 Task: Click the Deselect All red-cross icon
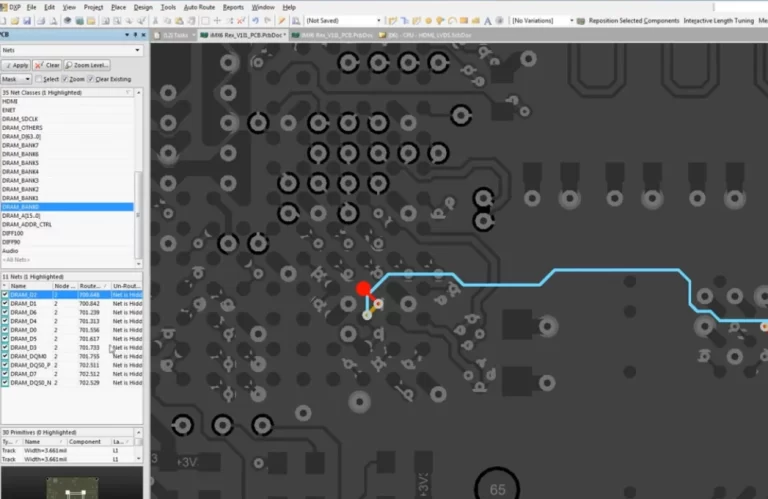[241, 21]
